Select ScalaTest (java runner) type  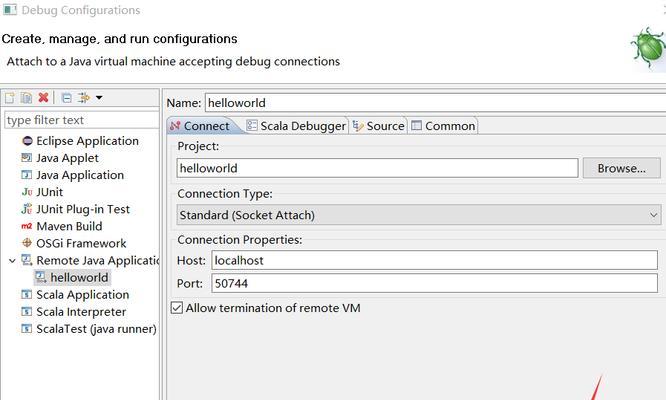(96, 329)
